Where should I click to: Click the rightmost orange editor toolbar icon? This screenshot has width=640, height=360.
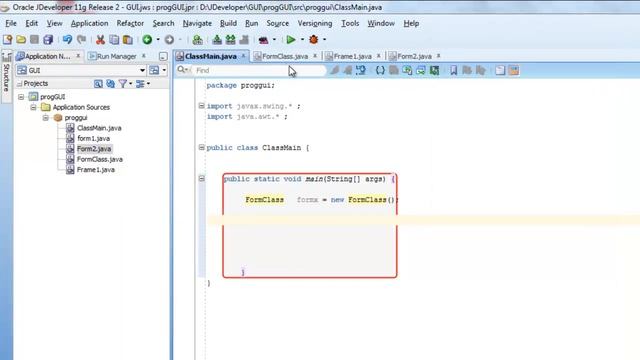[x=514, y=70]
